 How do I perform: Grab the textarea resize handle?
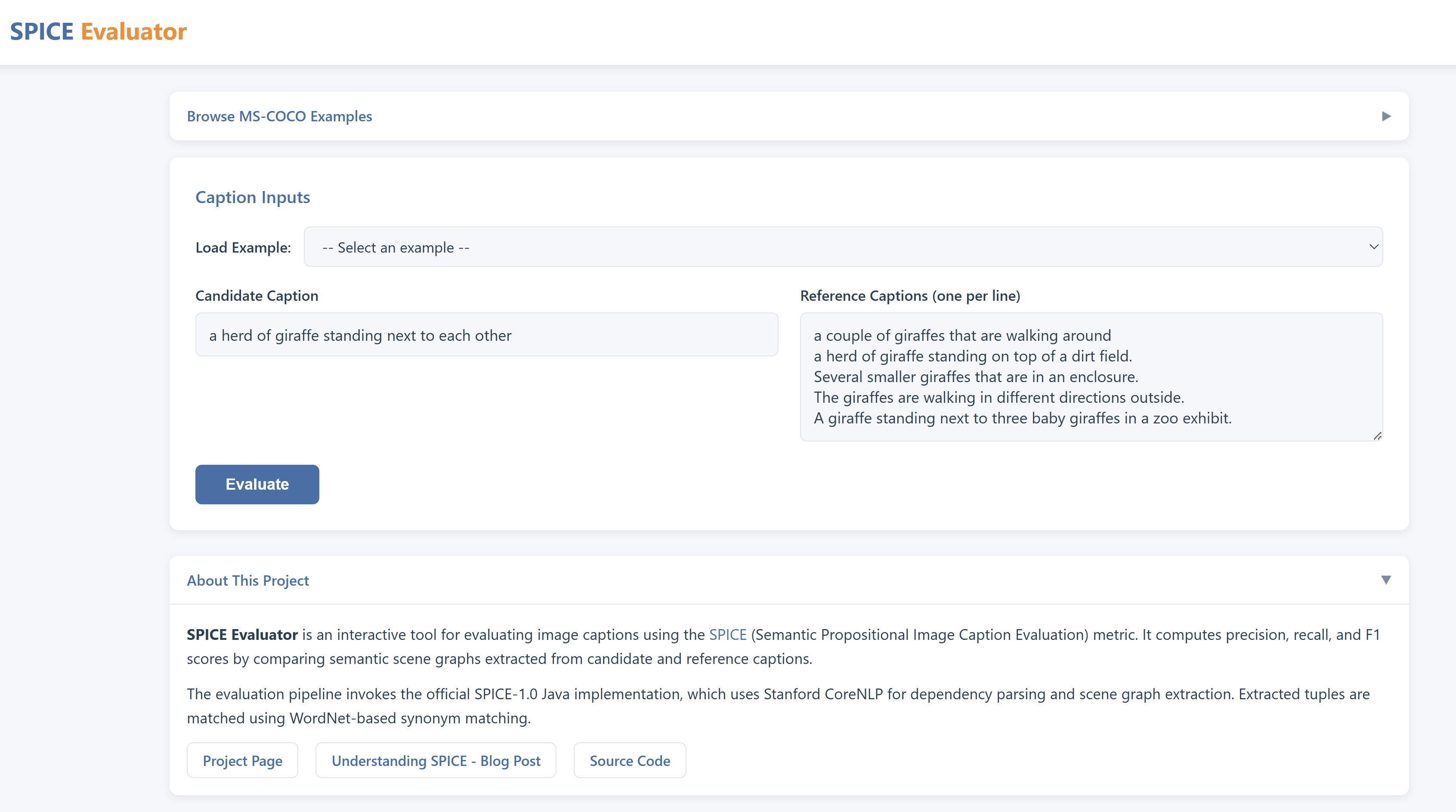(x=1377, y=435)
